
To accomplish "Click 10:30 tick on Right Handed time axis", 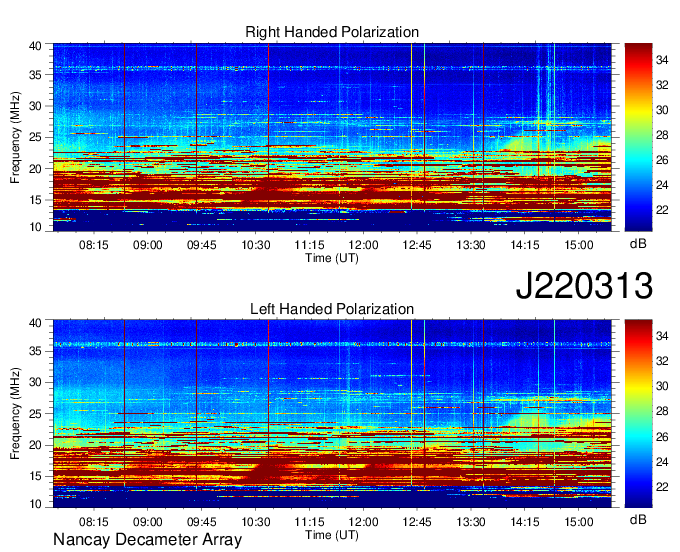I will coord(255,245).
